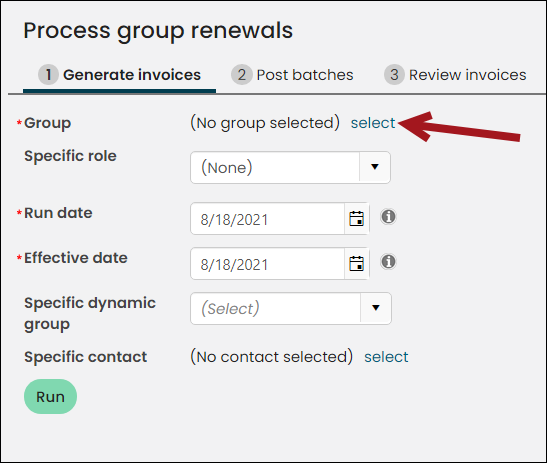This screenshot has height=463, width=547.
Task: Click the (No group selected) text
Action: coord(265,123)
